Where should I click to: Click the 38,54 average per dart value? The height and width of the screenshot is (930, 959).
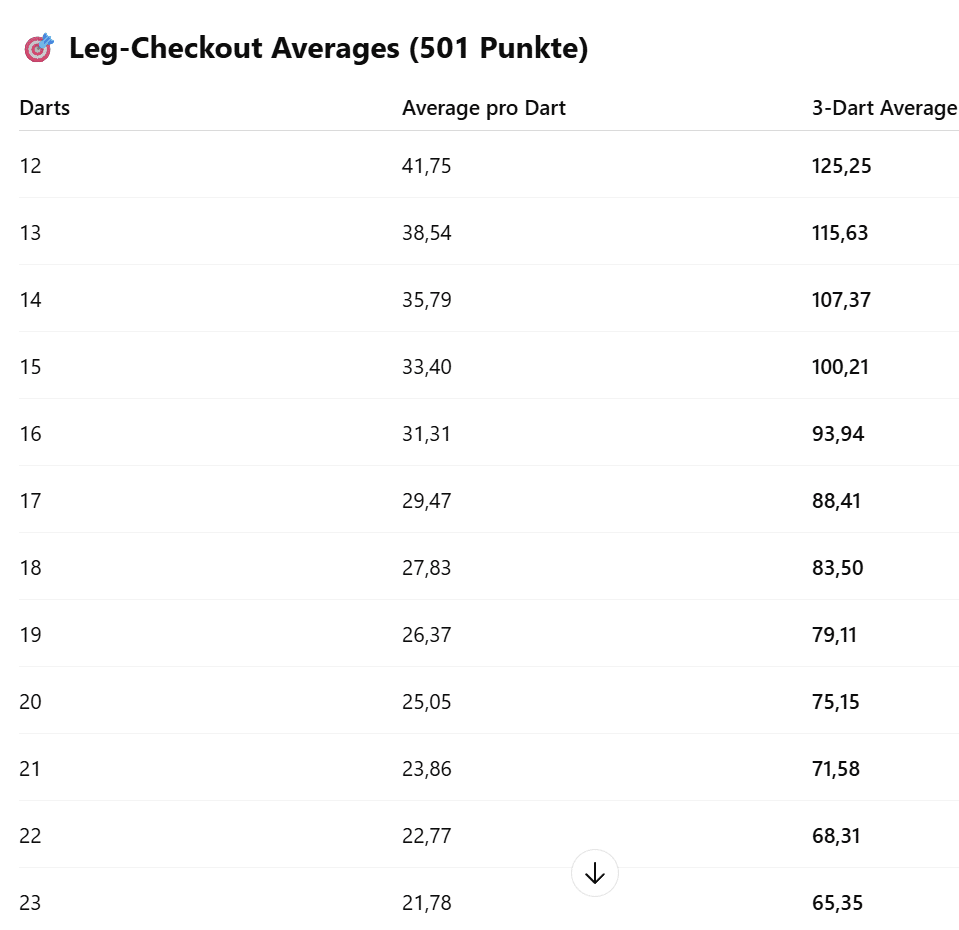[427, 233]
